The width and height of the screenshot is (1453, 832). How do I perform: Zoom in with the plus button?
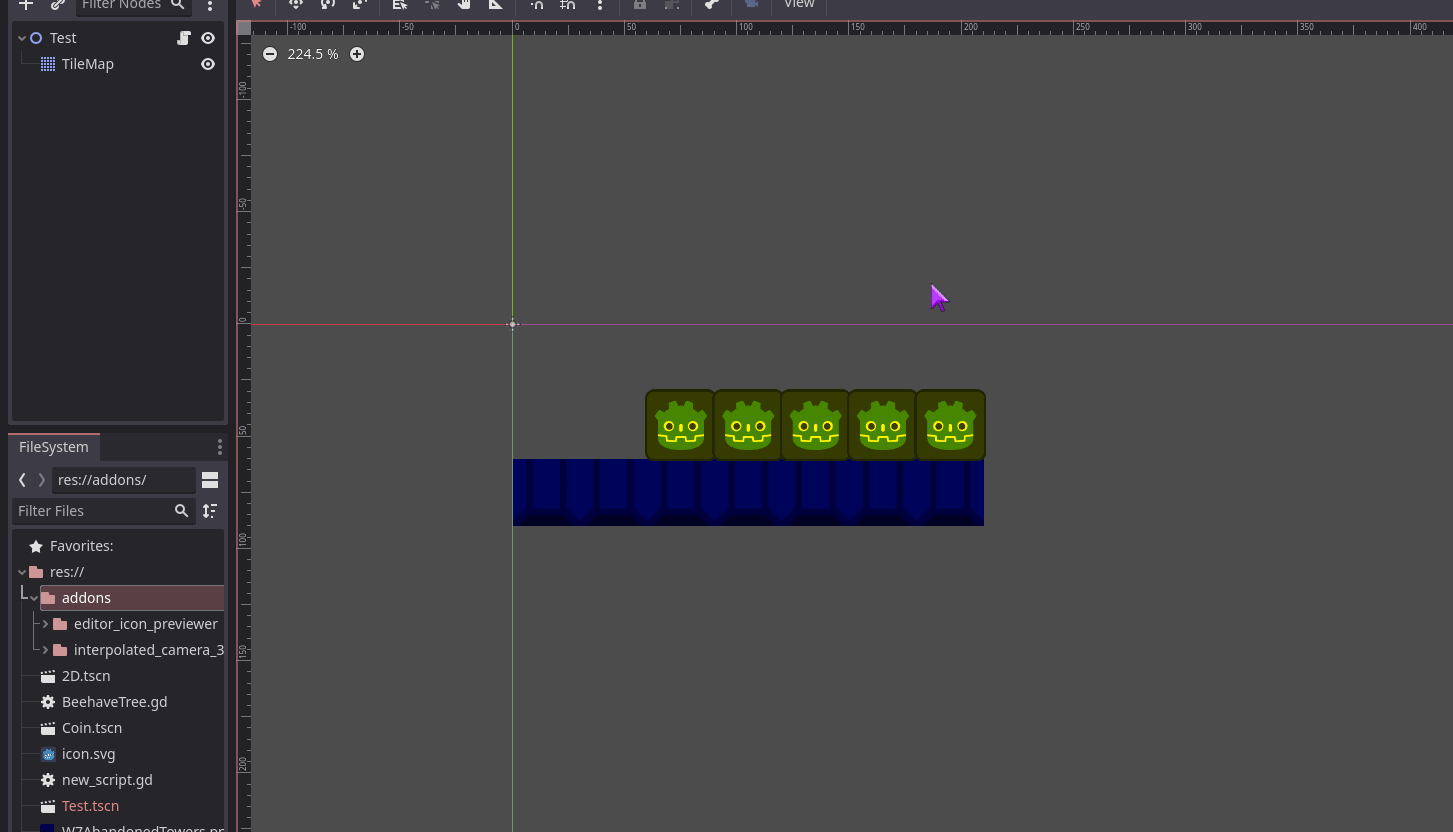pyautogui.click(x=357, y=54)
